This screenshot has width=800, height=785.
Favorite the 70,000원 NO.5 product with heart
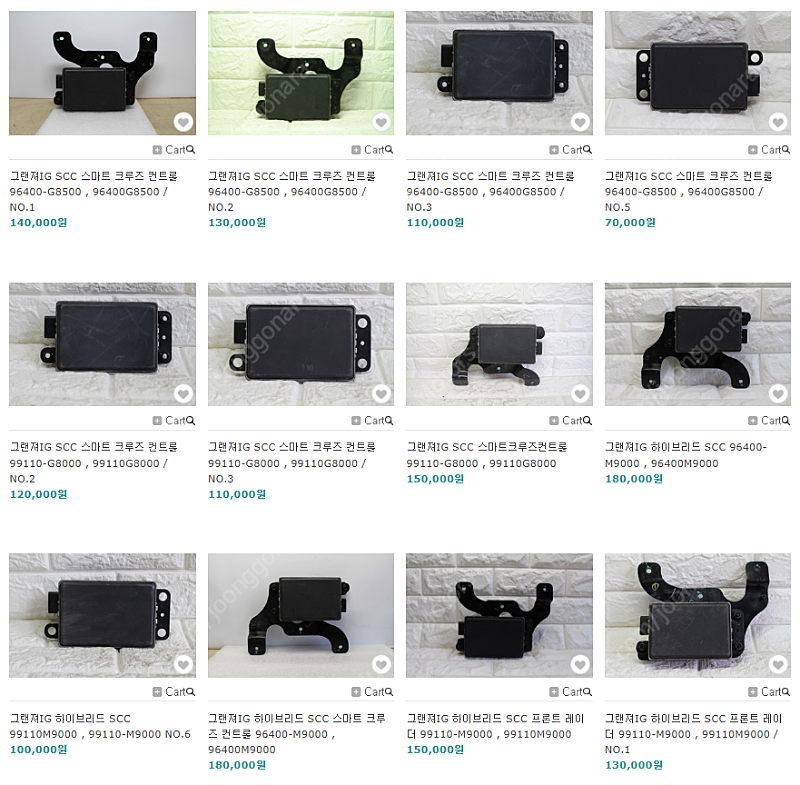click(x=778, y=122)
